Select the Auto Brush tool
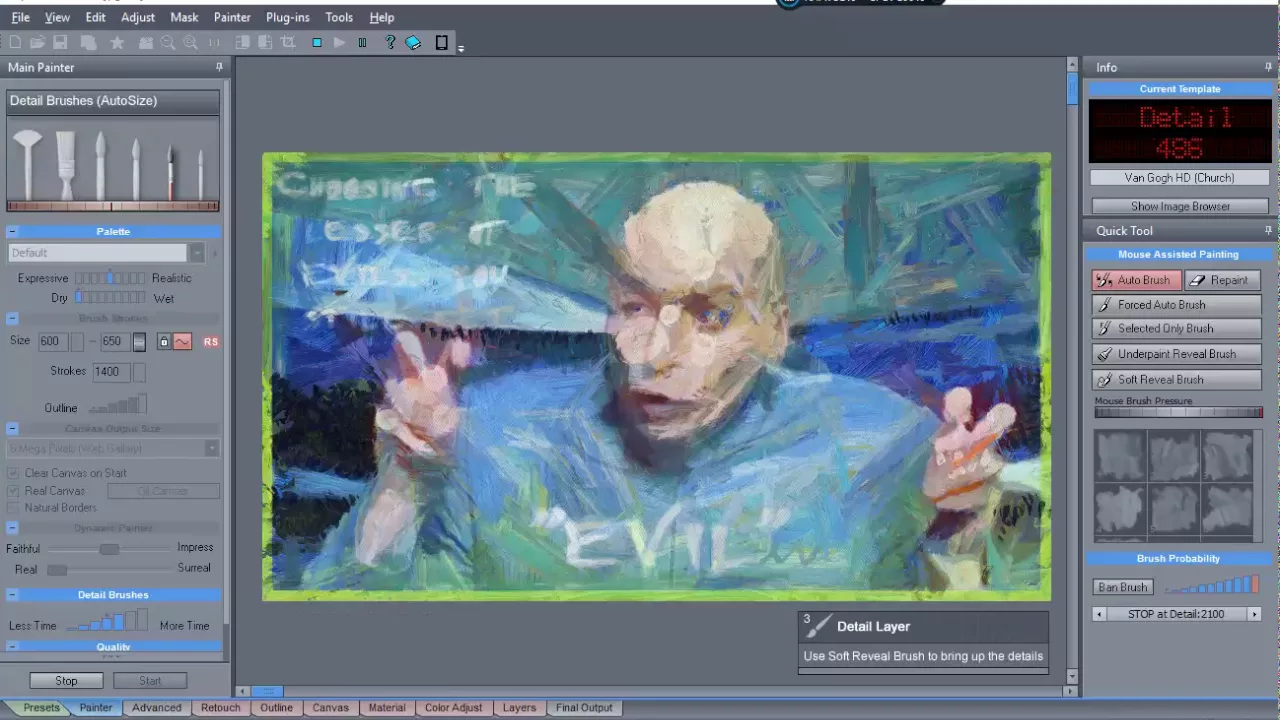The image size is (1280, 720). [x=1137, y=280]
